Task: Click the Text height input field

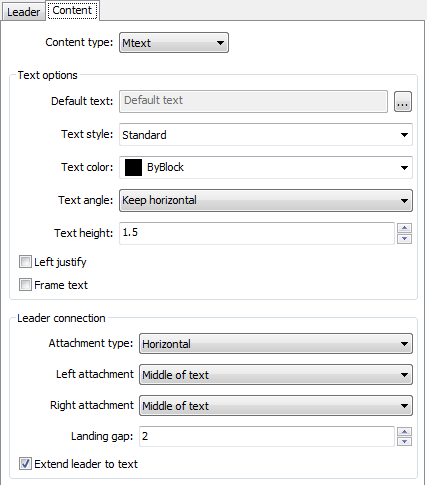Action: 257,233
